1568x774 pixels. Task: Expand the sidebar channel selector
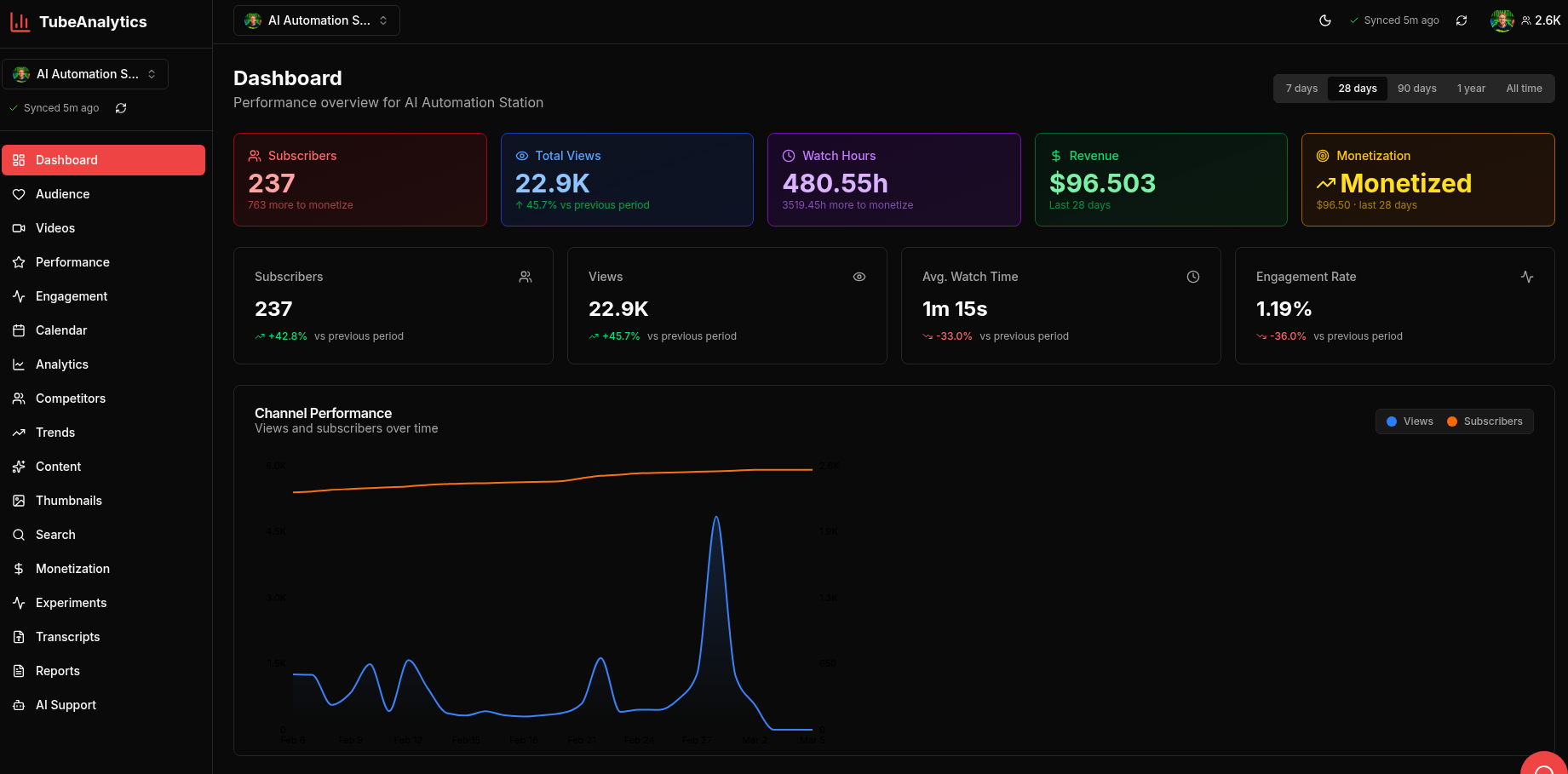point(85,73)
